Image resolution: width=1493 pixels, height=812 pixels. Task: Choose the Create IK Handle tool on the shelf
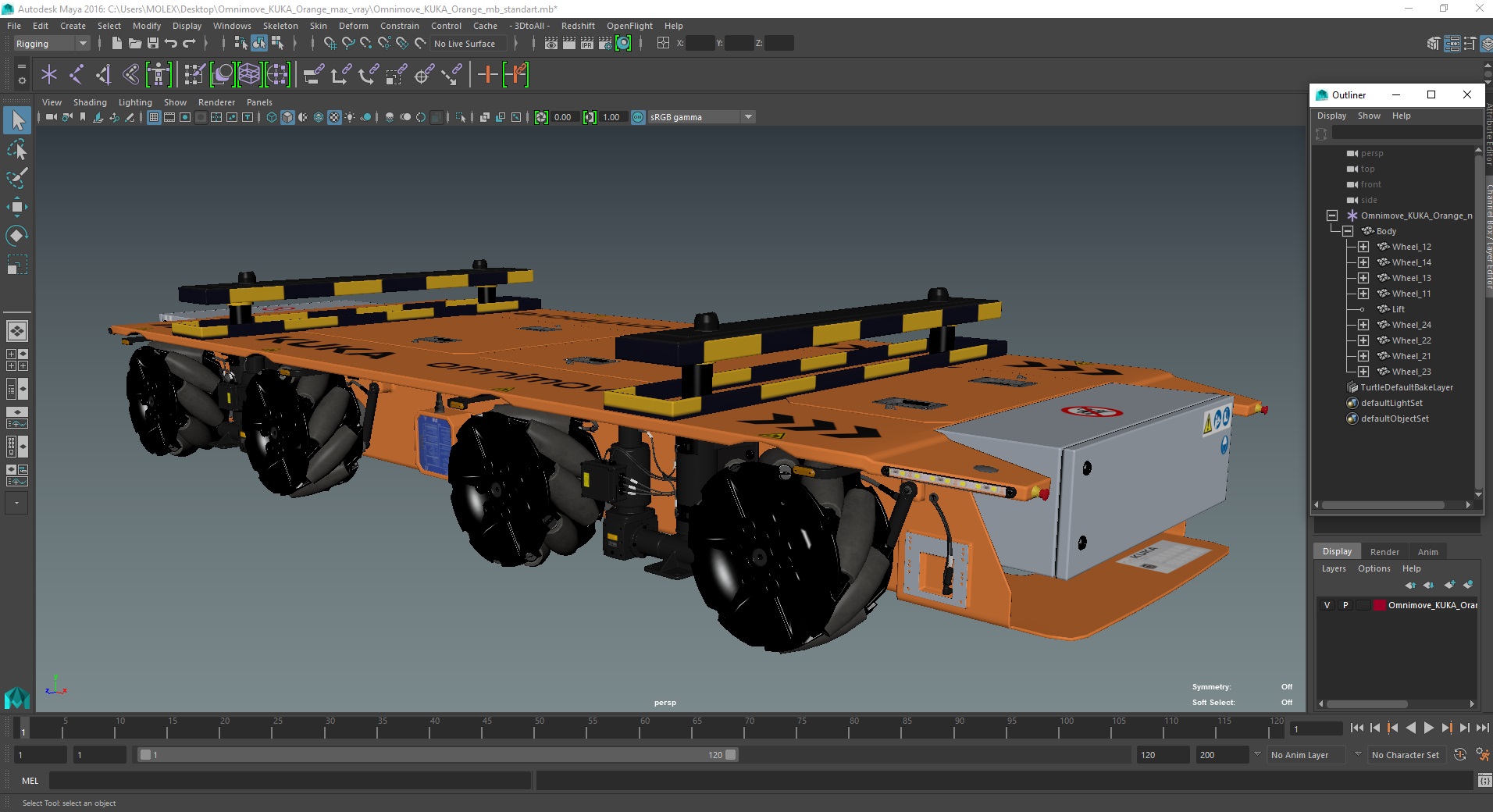coord(103,75)
